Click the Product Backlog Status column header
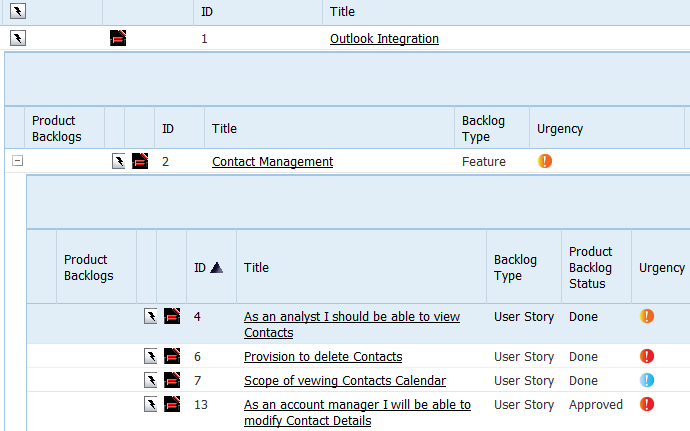 [x=590, y=267]
